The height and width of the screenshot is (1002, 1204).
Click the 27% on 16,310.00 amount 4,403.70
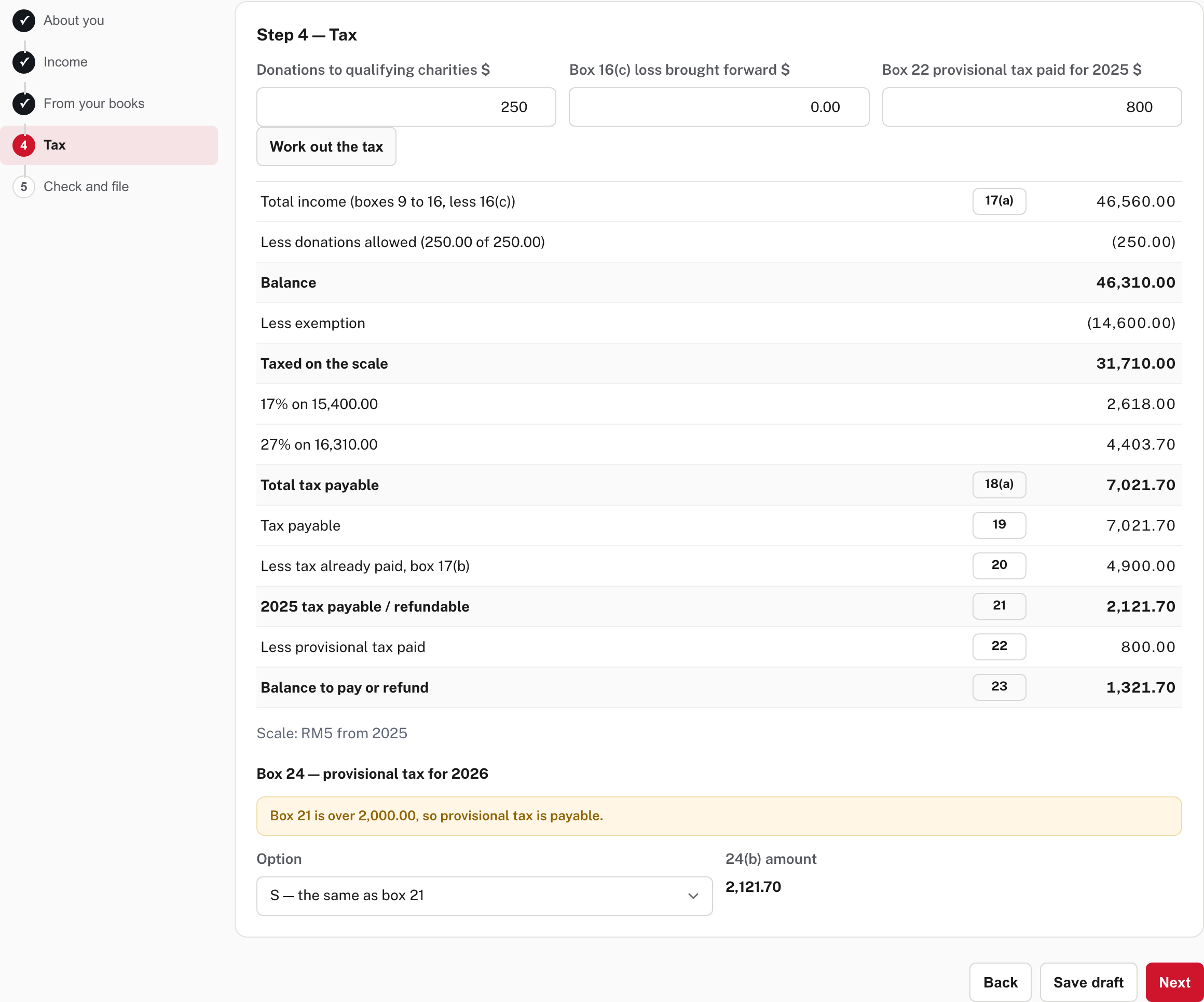[1140, 445]
